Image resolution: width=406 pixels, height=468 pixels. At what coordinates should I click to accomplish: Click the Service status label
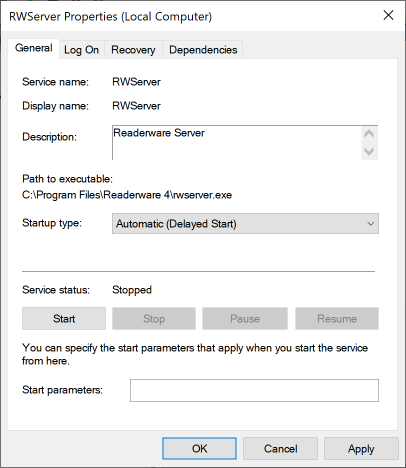56,290
